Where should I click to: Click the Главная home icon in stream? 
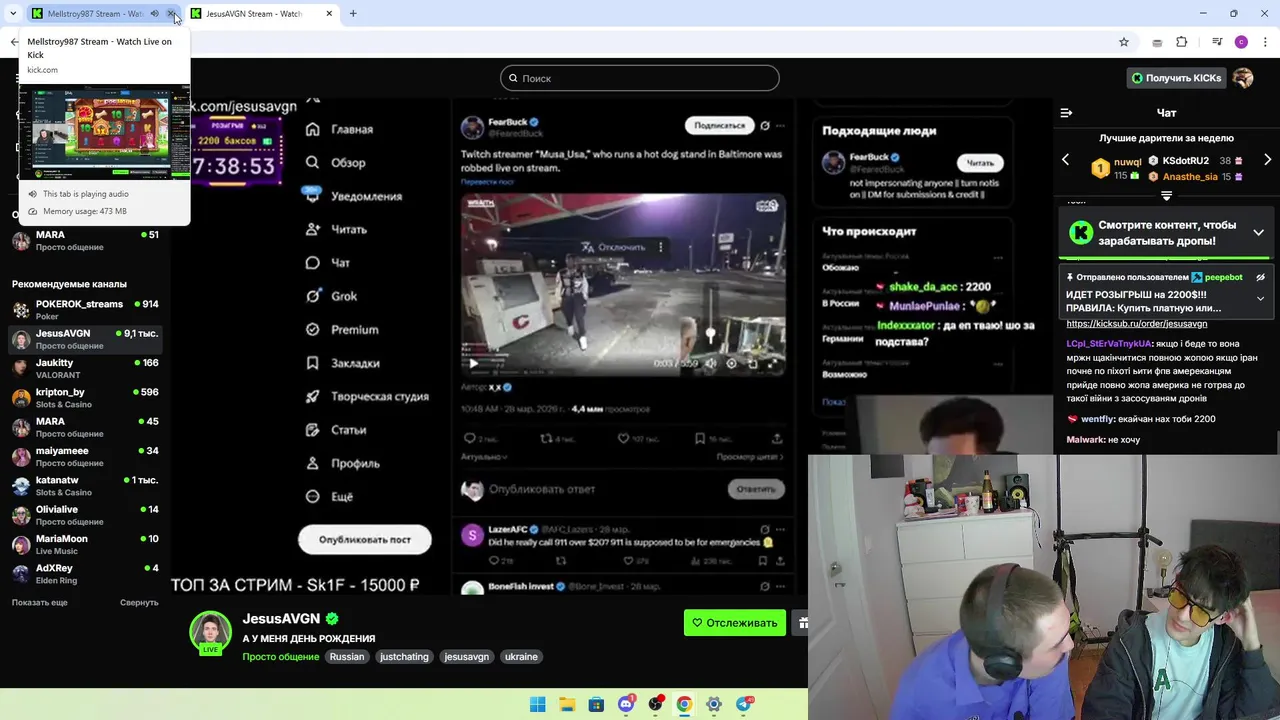[312, 129]
